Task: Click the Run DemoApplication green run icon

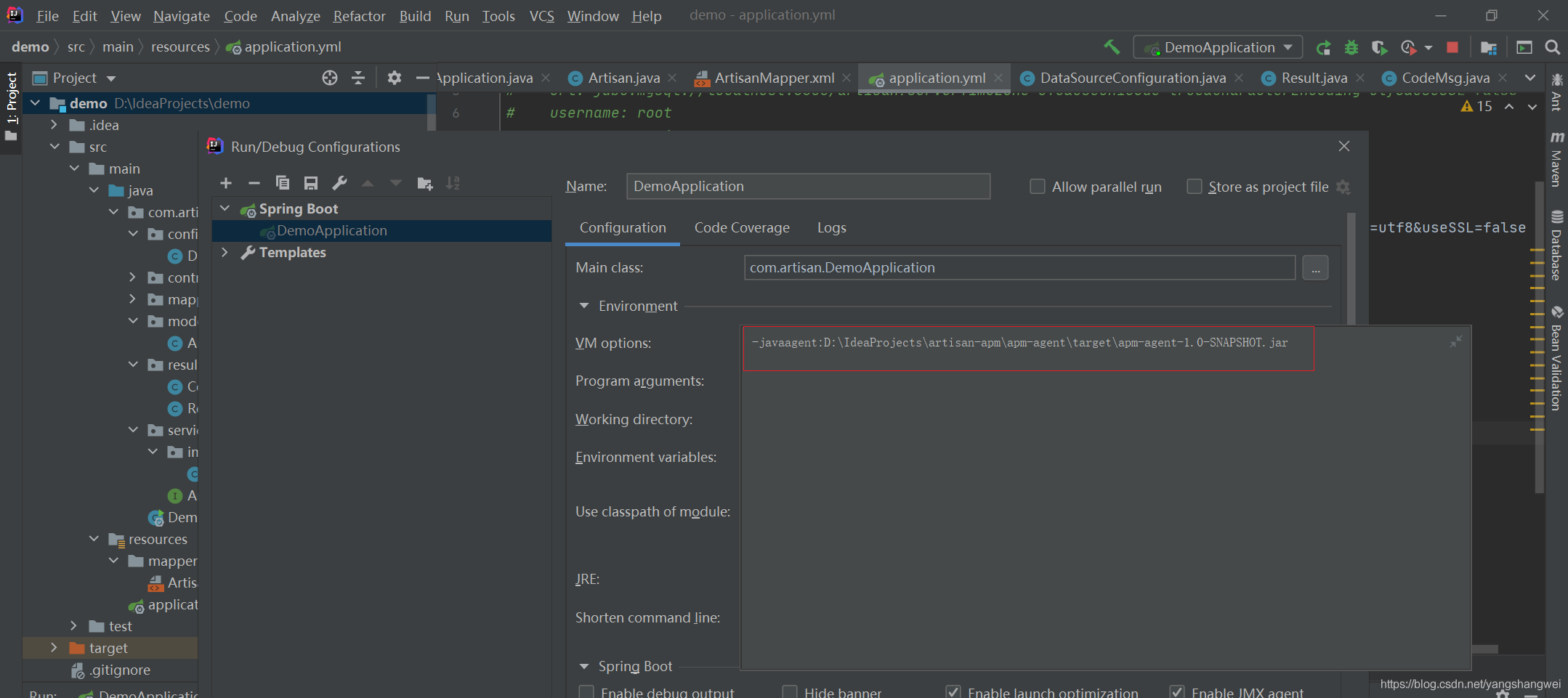Action: [1324, 46]
